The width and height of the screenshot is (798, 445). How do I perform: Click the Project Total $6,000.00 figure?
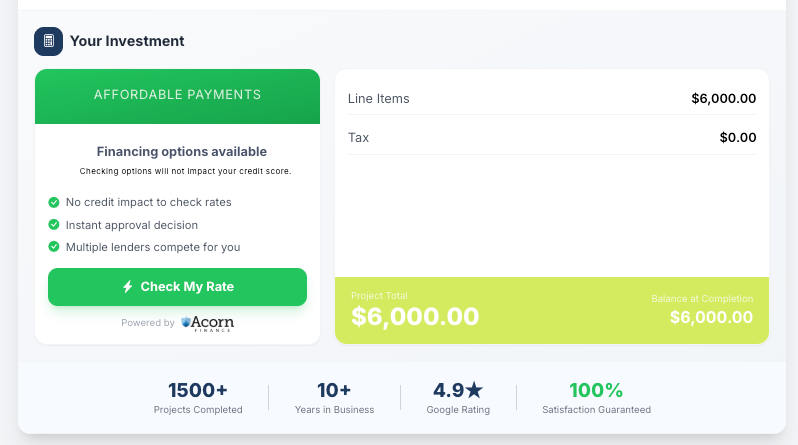(x=415, y=317)
